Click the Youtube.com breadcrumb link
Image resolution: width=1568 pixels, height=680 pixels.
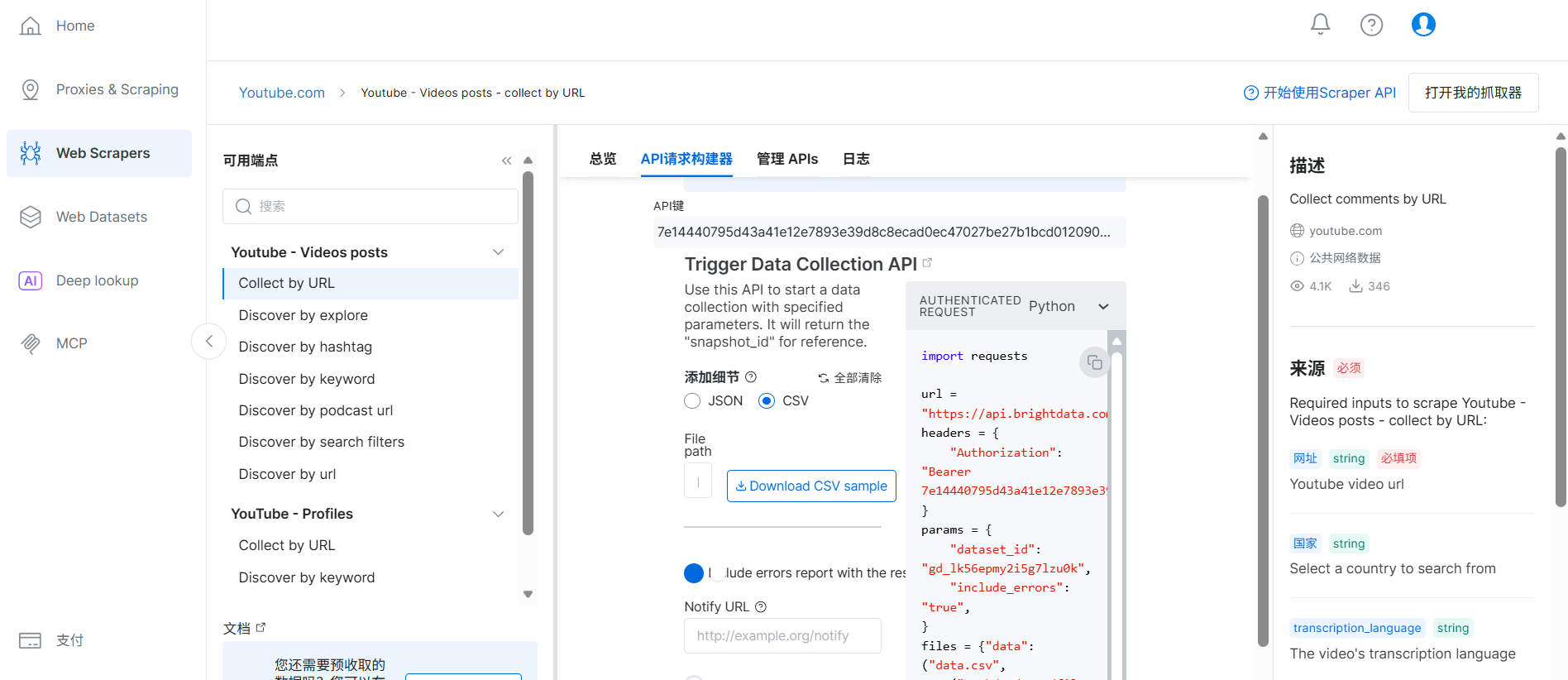point(281,93)
